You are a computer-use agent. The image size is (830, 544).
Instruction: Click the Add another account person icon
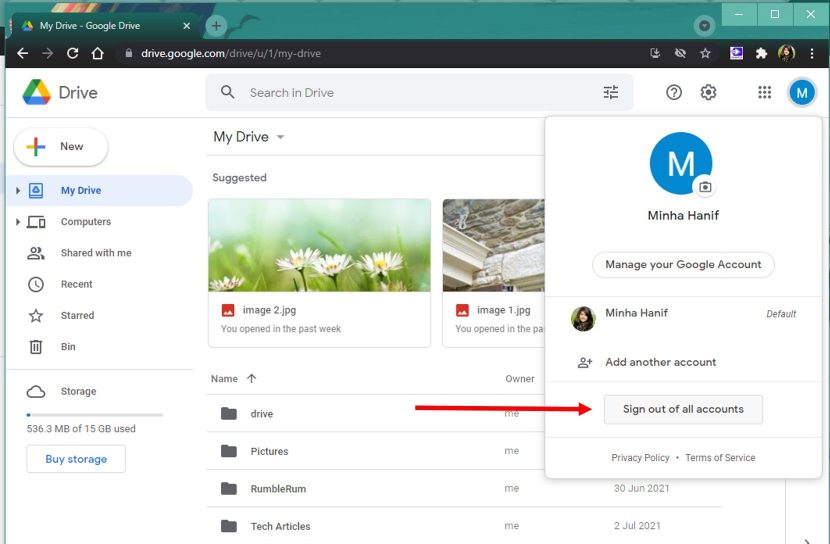584,362
